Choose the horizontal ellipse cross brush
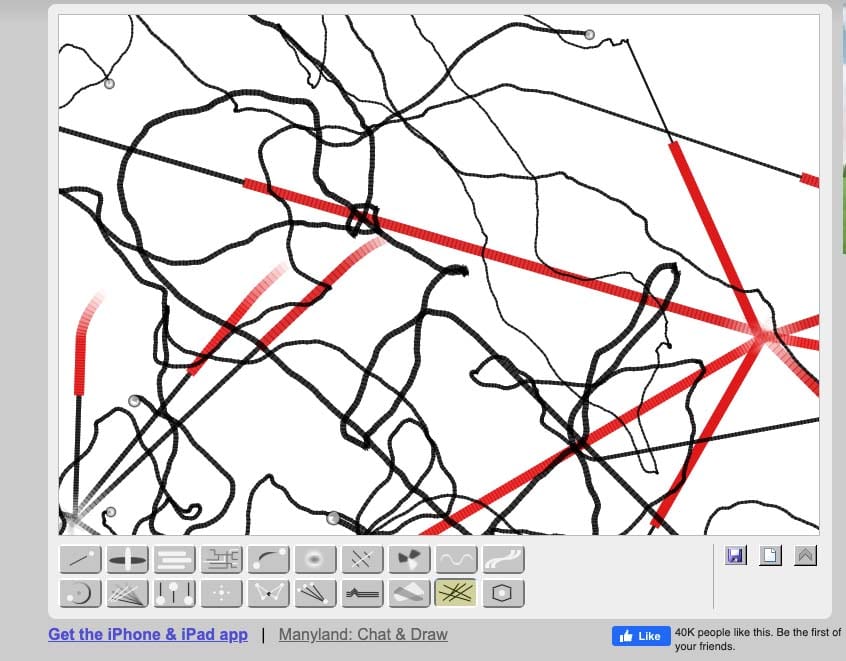The height and width of the screenshot is (661, 846). coord(127,560)
